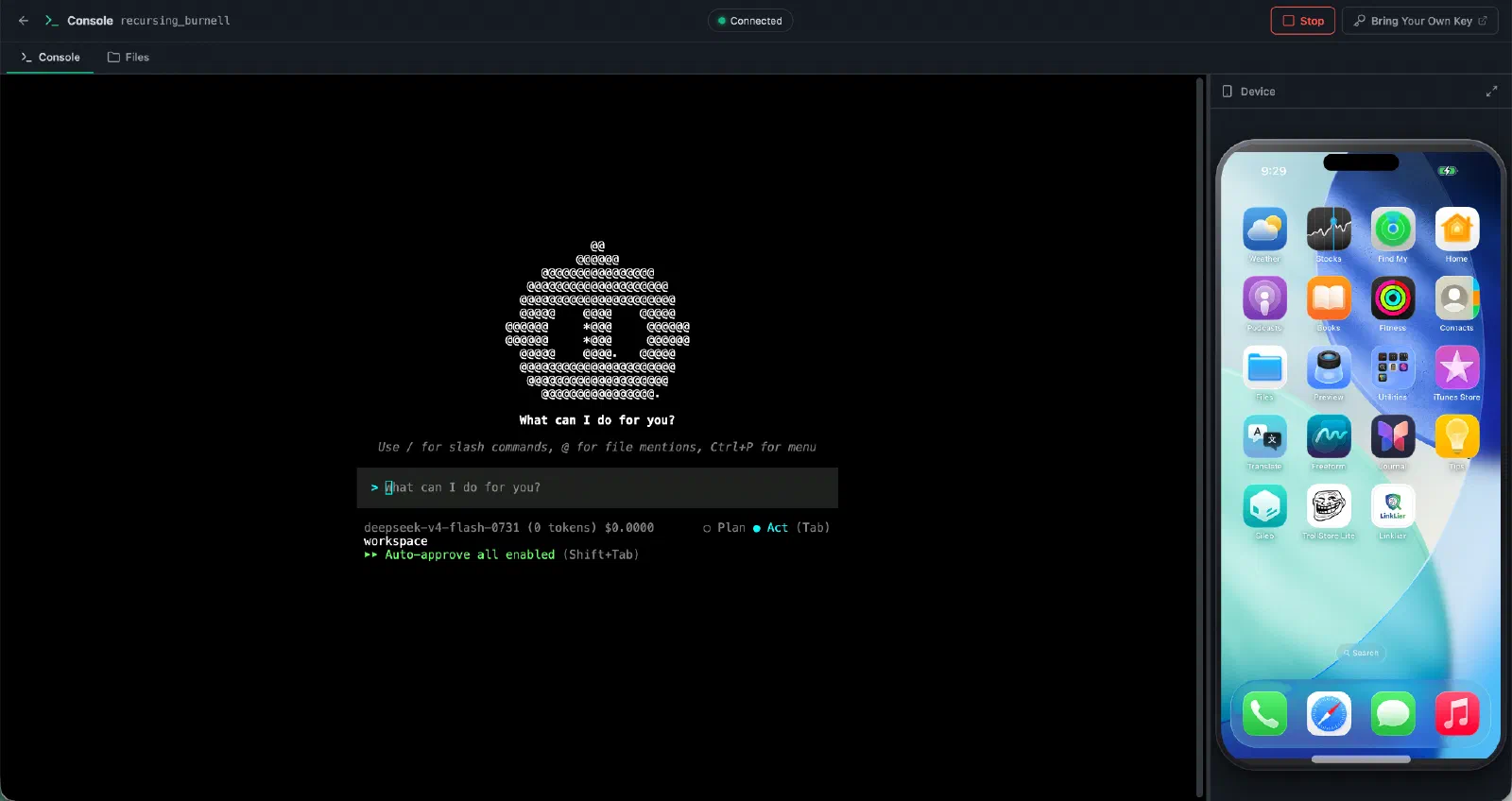The width and height of the screenshot is (1512, 801).
Task: Click the recursing_burnell session name
Action: click(175, 21)
